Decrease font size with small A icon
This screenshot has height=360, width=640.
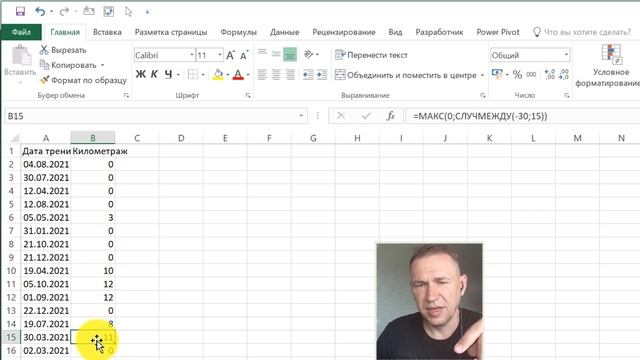[x=244, y=55]
